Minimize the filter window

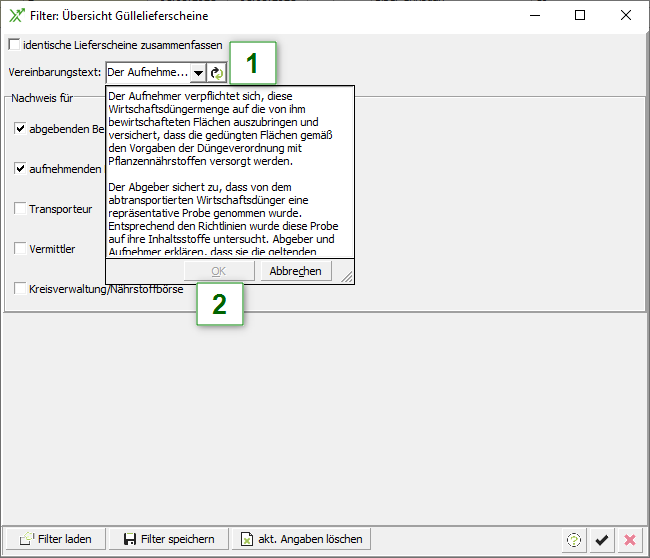pyautogui.click(x=534, y=16)
